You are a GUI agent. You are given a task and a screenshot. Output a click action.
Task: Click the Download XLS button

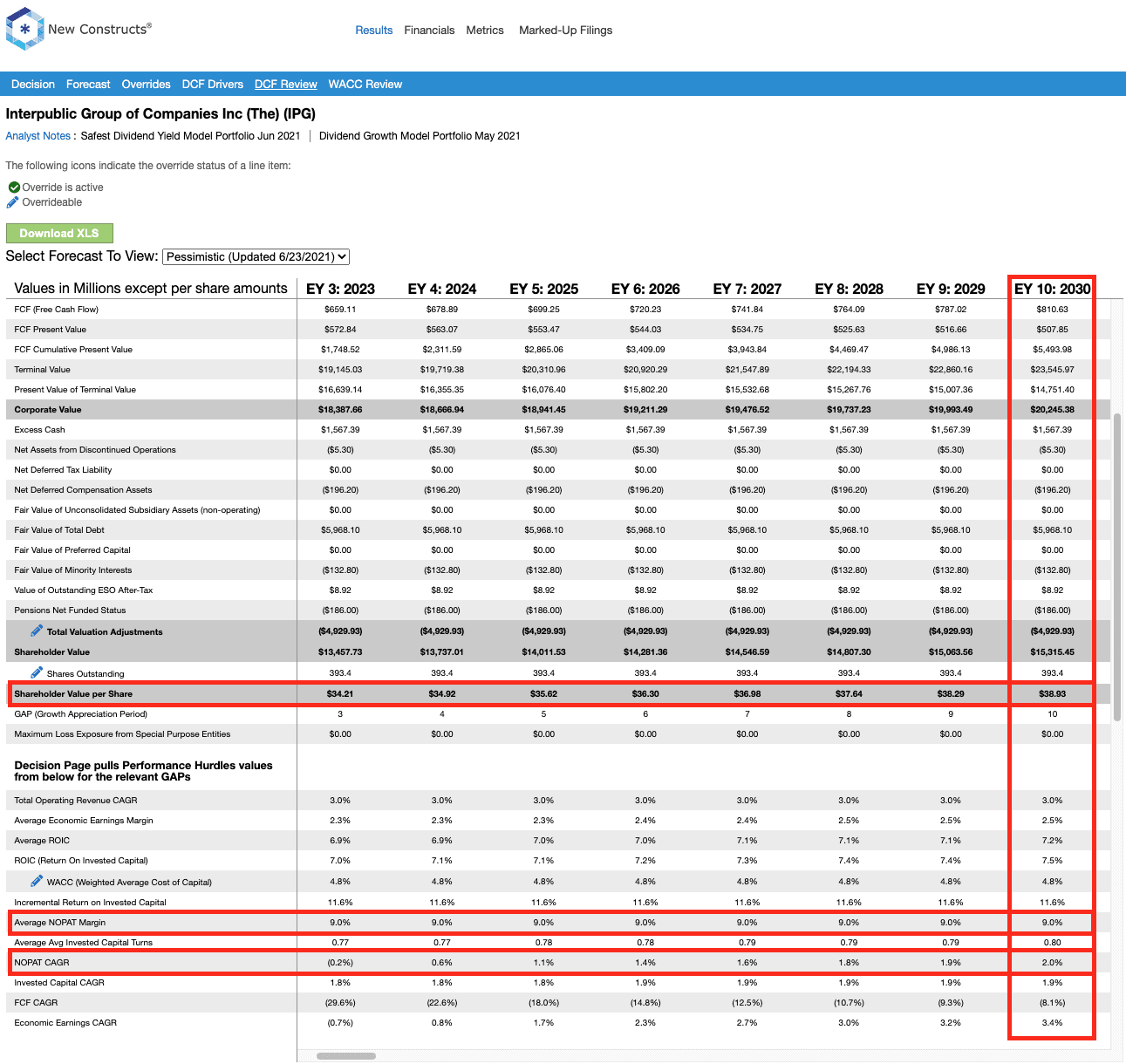point(59,233)
